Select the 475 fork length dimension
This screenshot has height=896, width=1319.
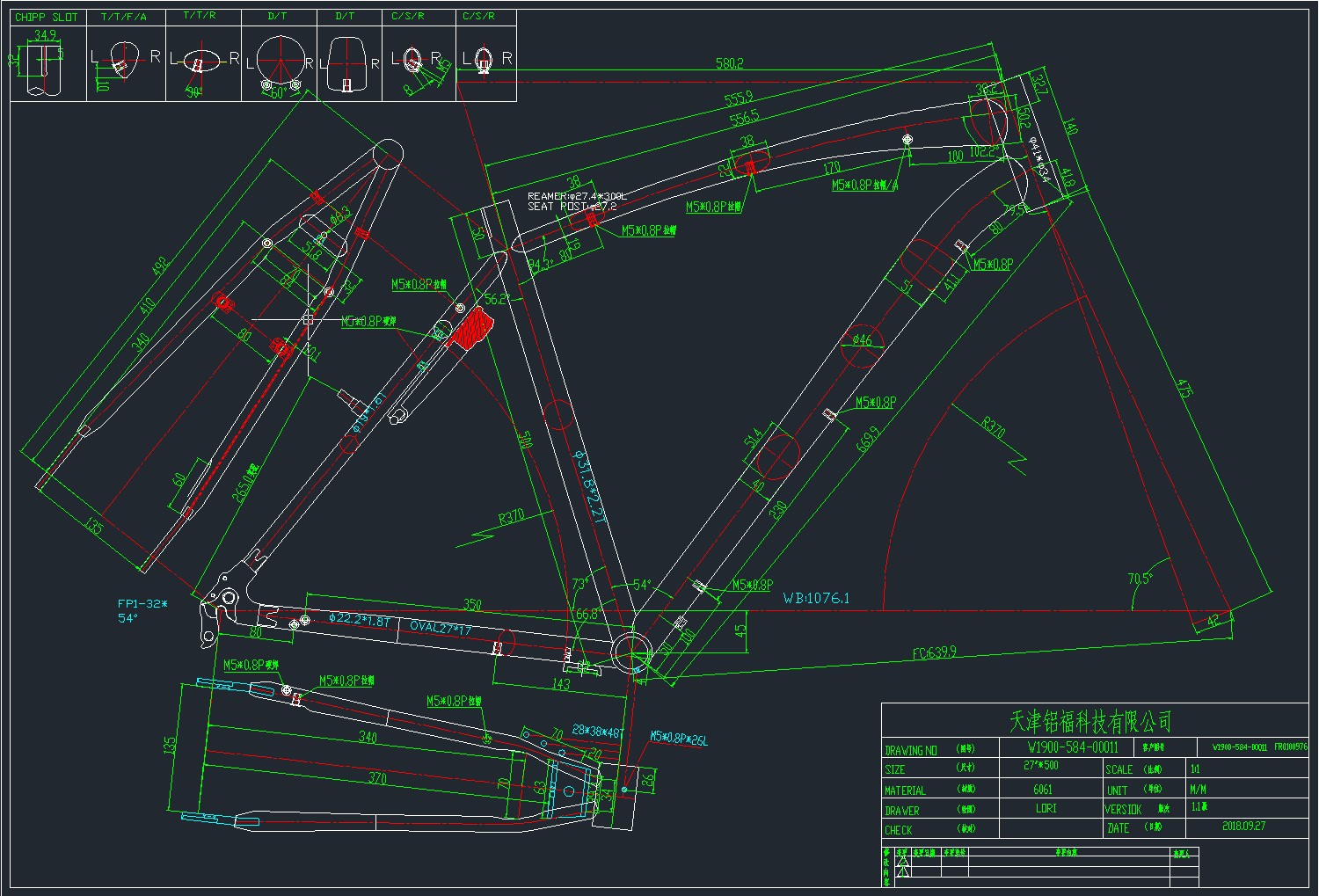coord(1184,388)
